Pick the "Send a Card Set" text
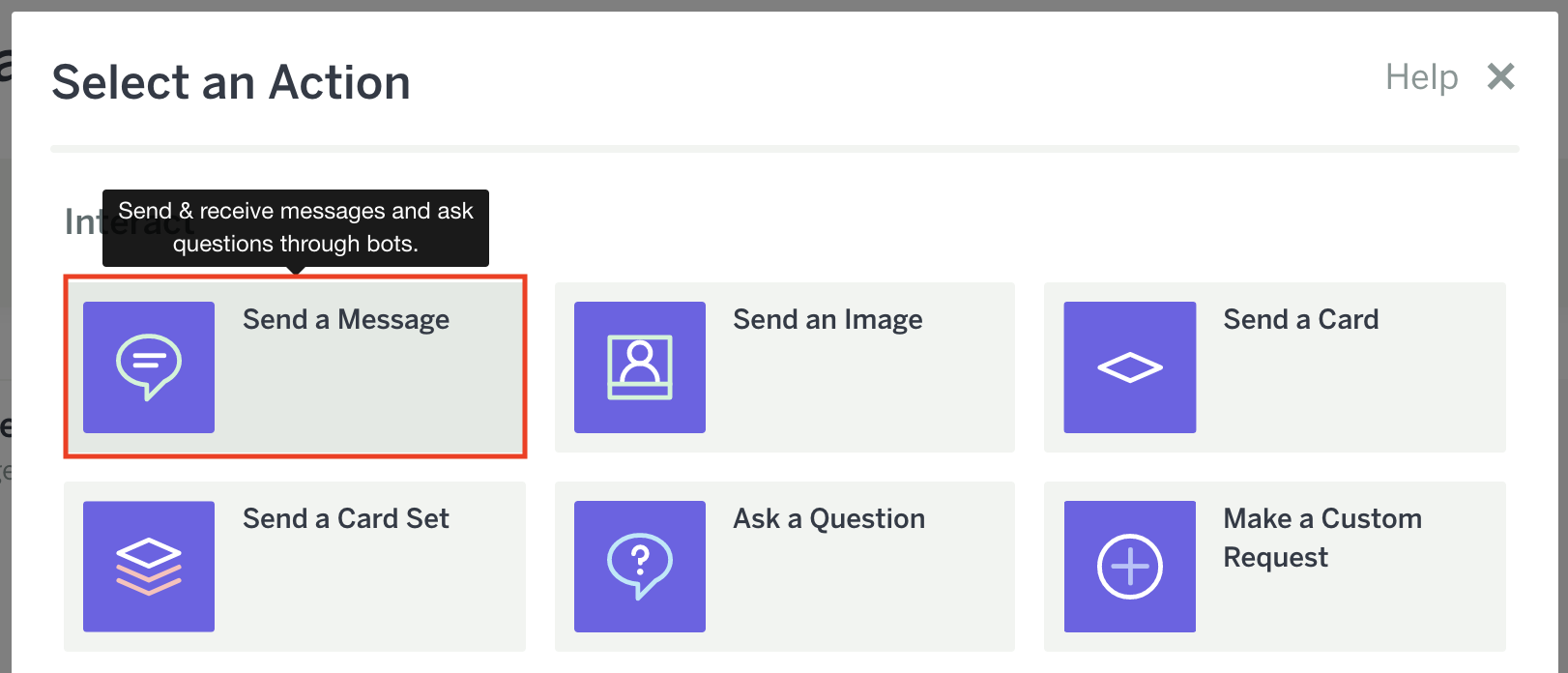1568x673 pixels. 346,519
